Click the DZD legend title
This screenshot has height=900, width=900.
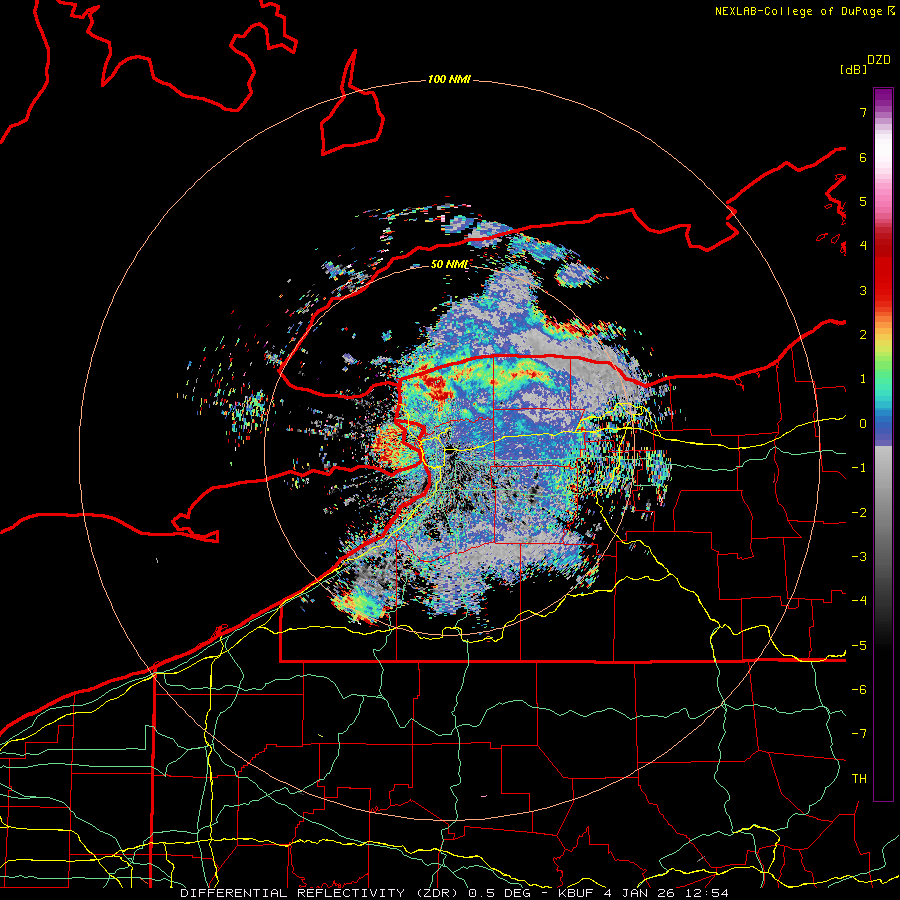point(879,60)
